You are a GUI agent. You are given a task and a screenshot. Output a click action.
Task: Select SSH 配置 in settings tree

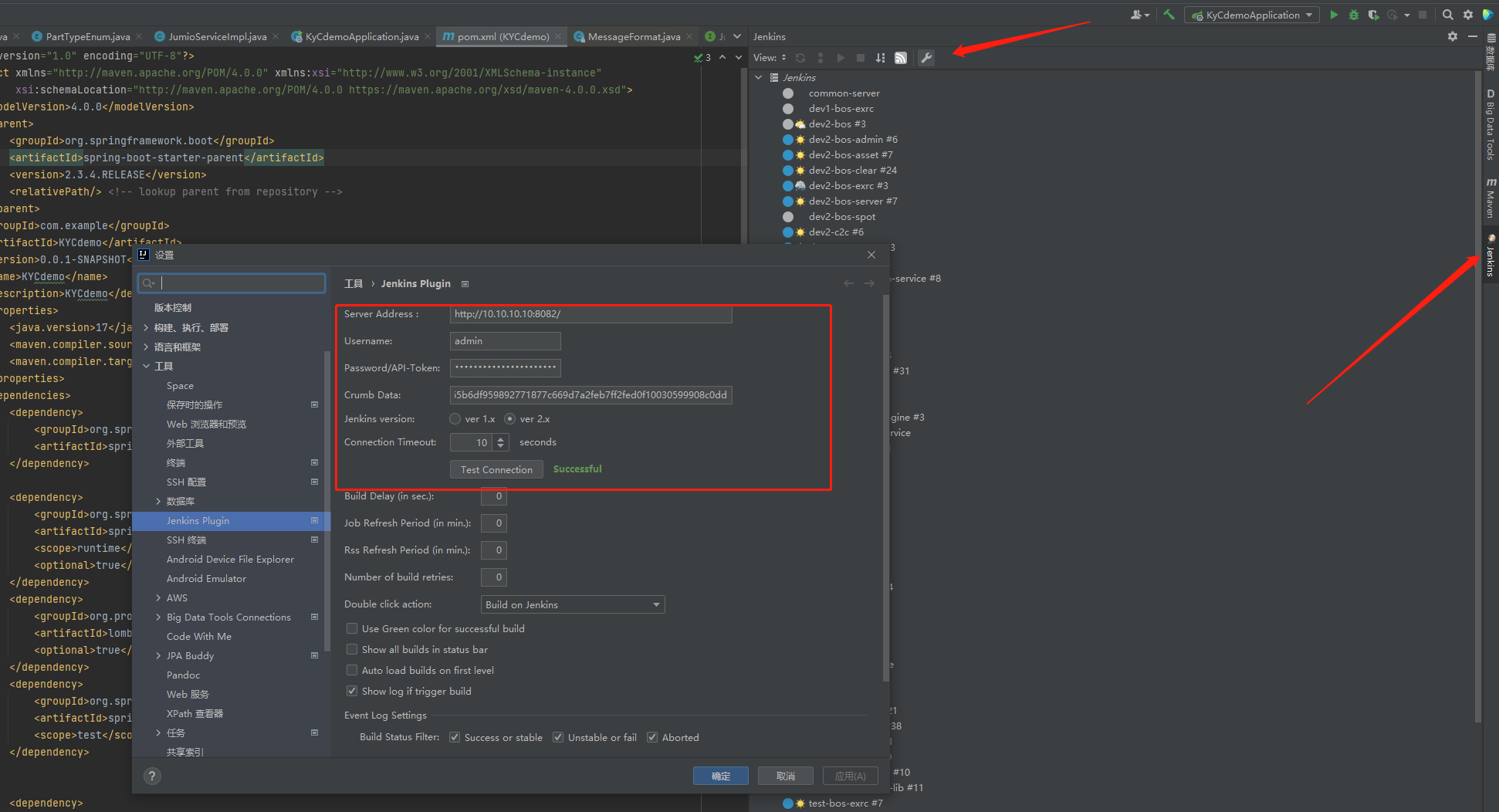[186, 482]
